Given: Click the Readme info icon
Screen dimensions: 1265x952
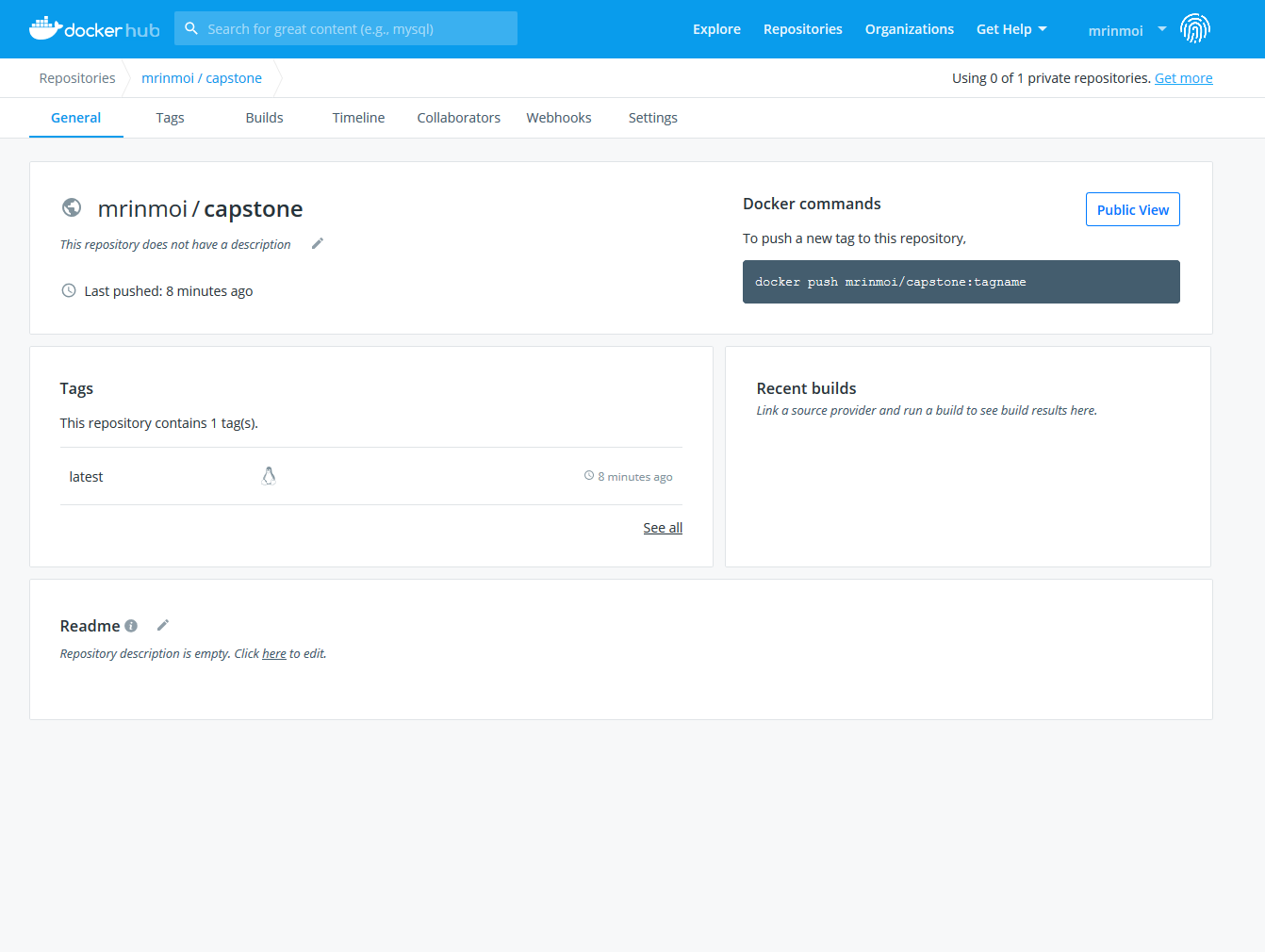Looking at the screenshot, I should point(131,626).
